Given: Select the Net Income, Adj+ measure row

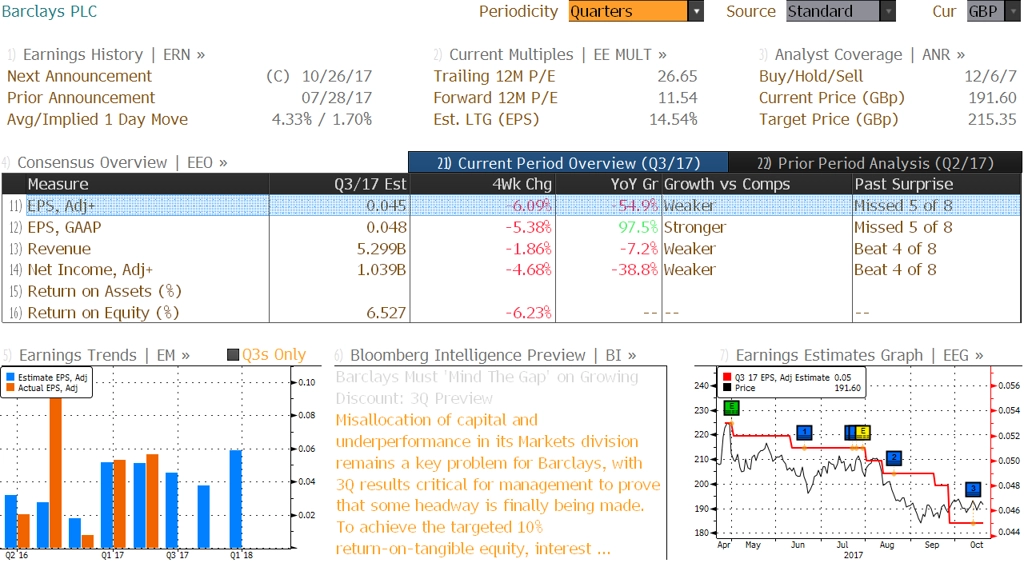Looking at the screenshot, I should pos(511,270).
